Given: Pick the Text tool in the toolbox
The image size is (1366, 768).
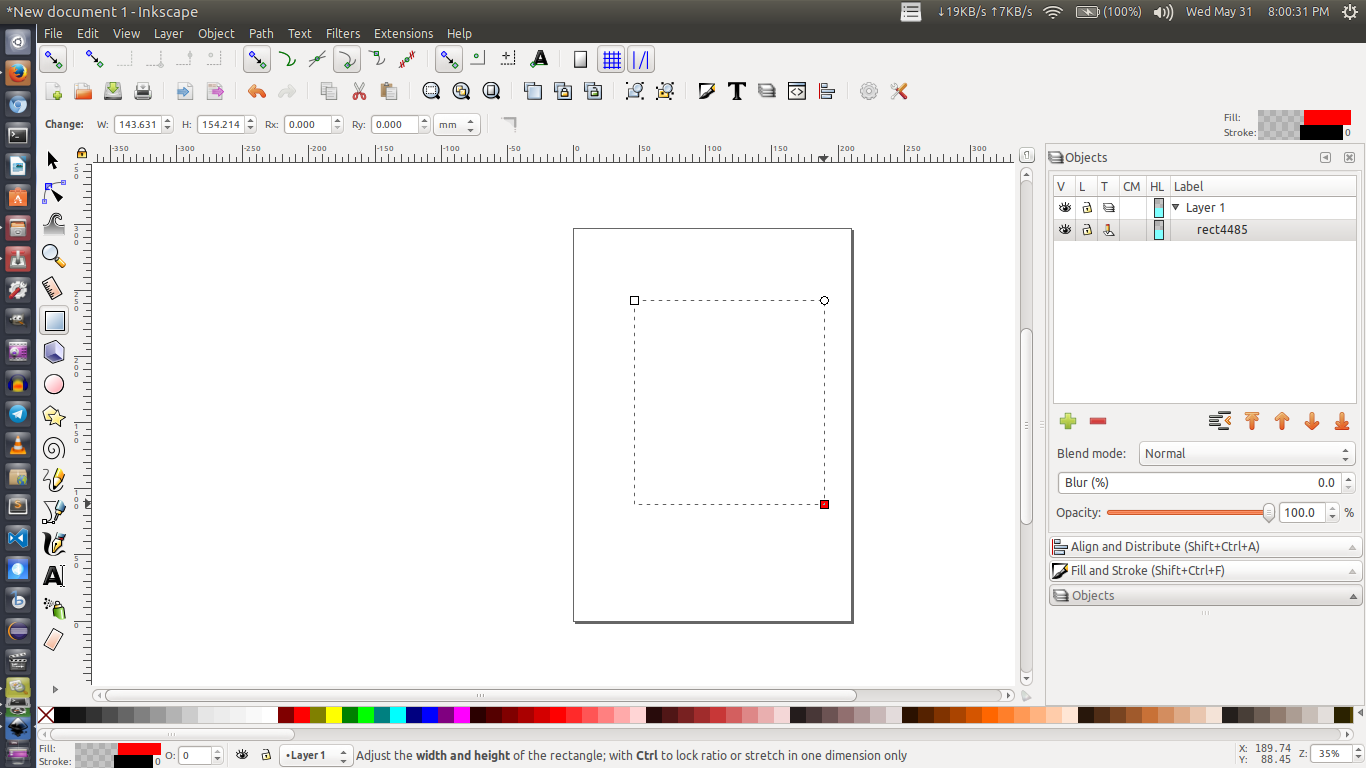Looking at the screenshot, I should 54,575.
